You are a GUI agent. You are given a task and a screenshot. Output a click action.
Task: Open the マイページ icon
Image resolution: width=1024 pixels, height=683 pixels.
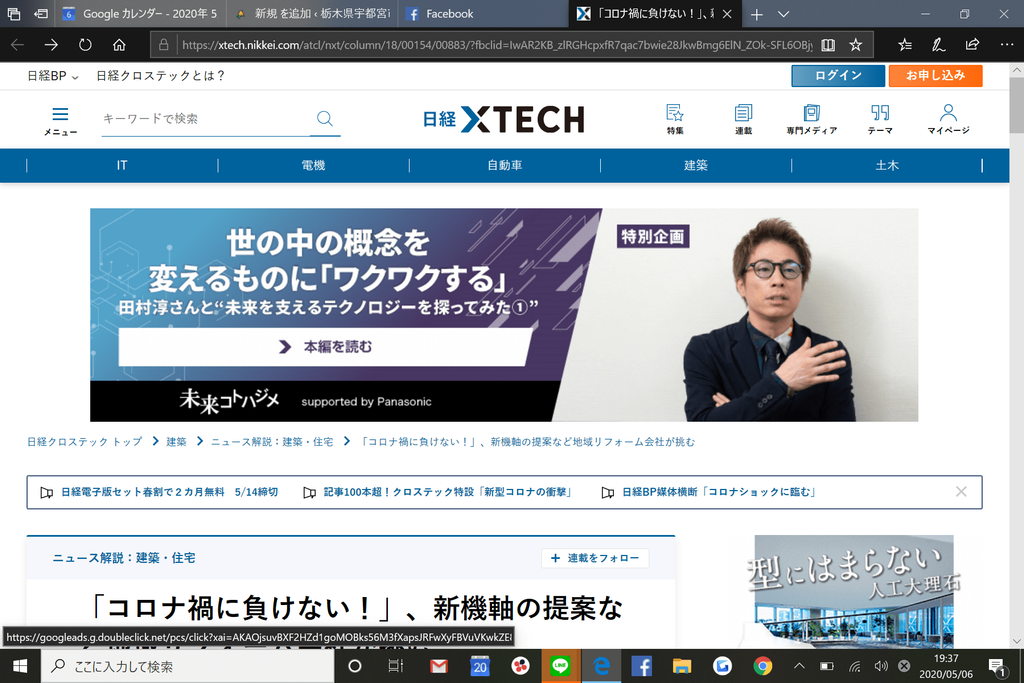tap(947, 118)
